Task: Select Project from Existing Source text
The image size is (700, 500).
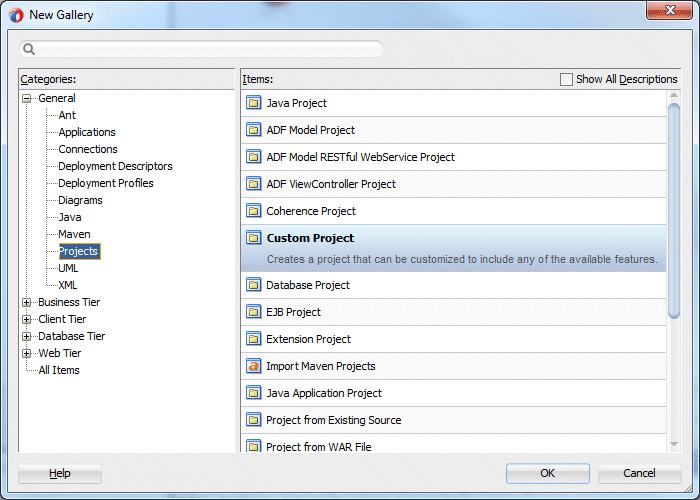Action: 334,420
